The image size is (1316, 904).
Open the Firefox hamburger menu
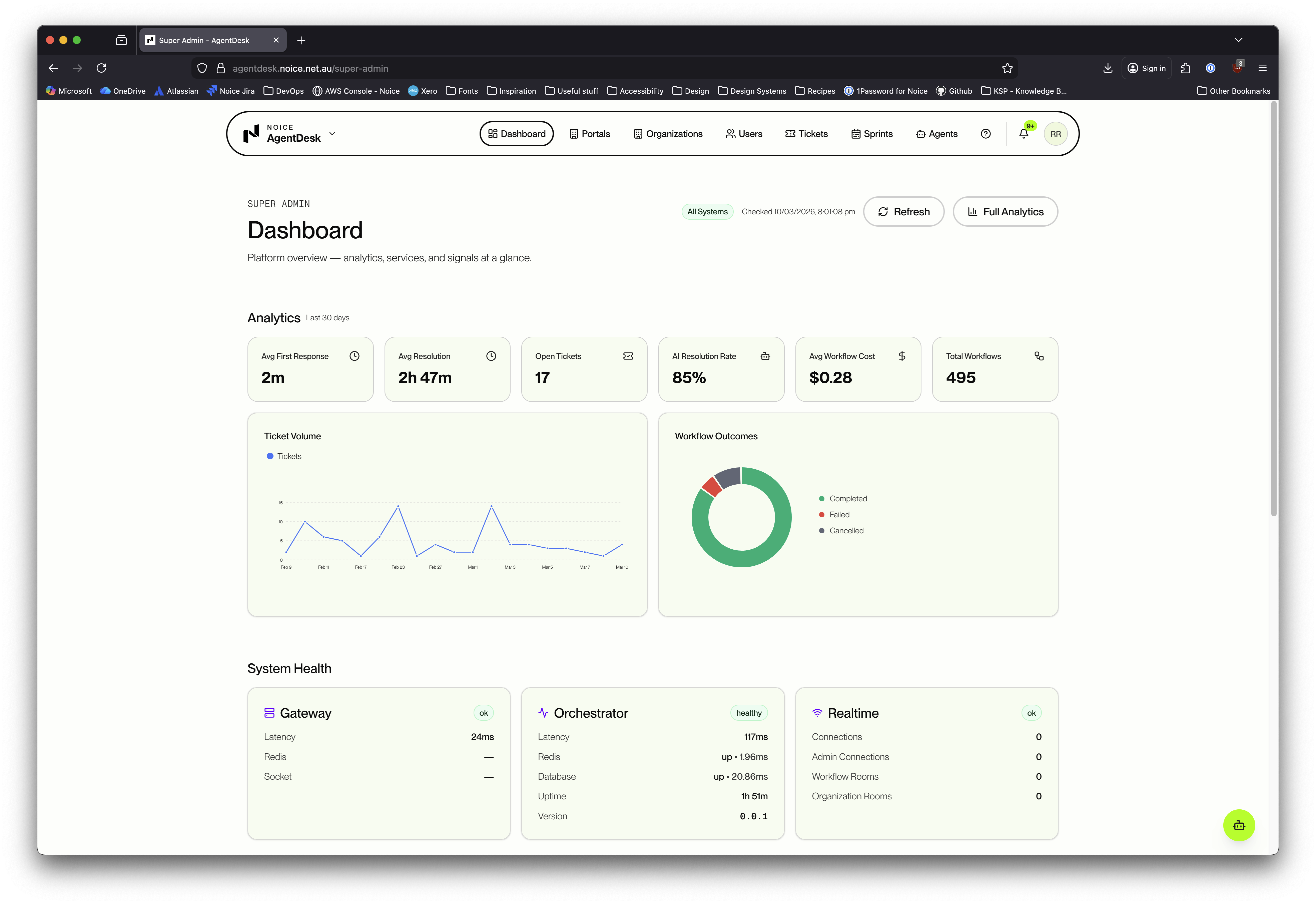coord(1263,68)
